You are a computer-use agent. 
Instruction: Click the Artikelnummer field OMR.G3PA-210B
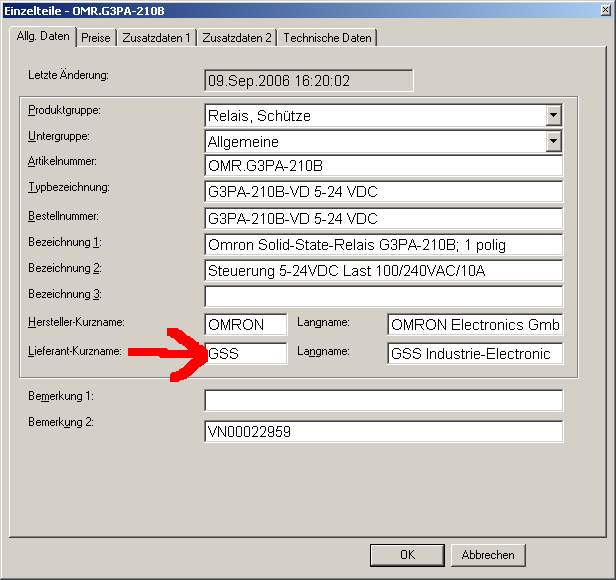tap(383, 166)
